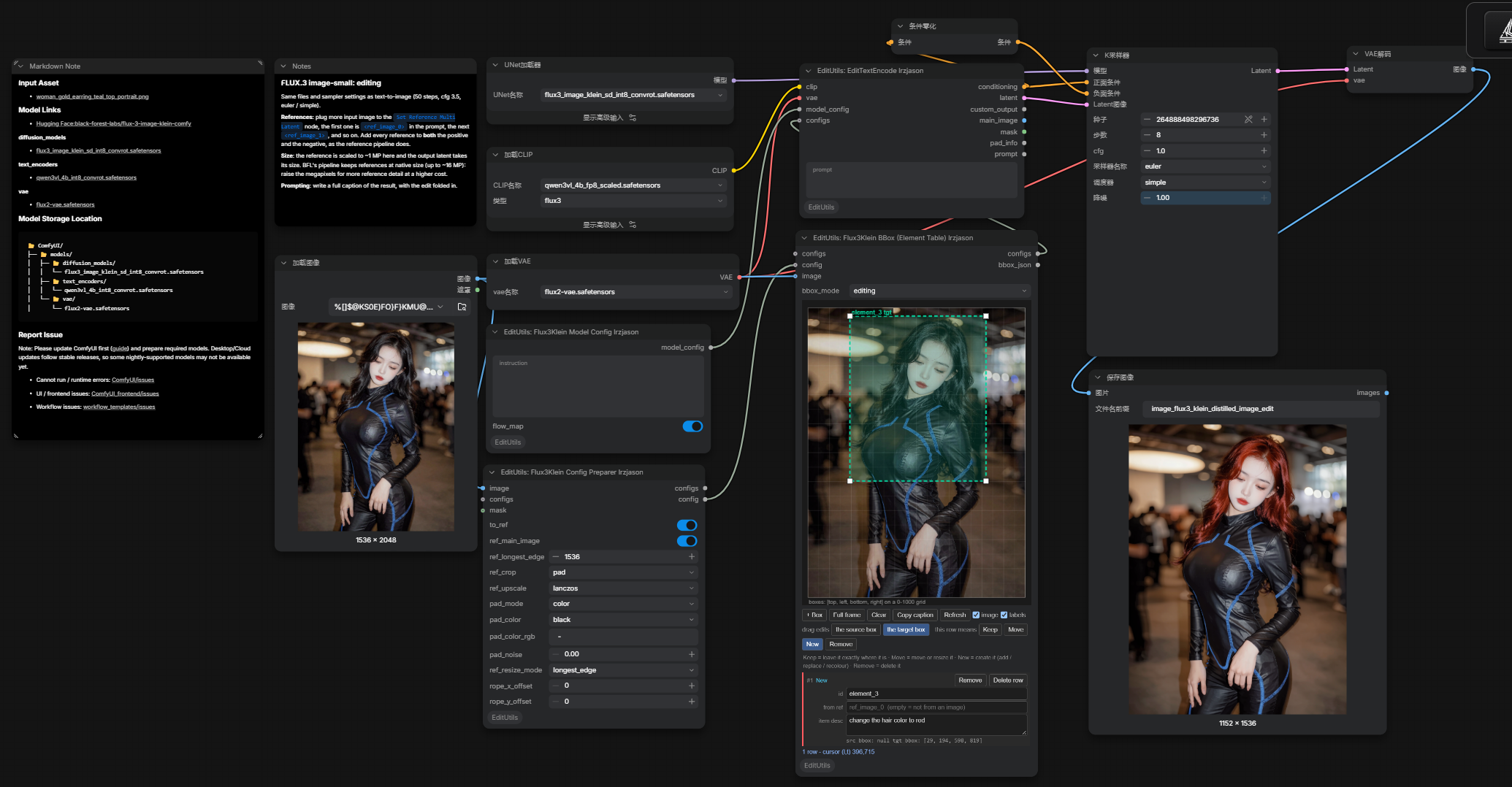The height and width of the screenshot is (787, 1512).
Task: Increase the 步数 steps value with its plus
Action: click(1264, 135)
